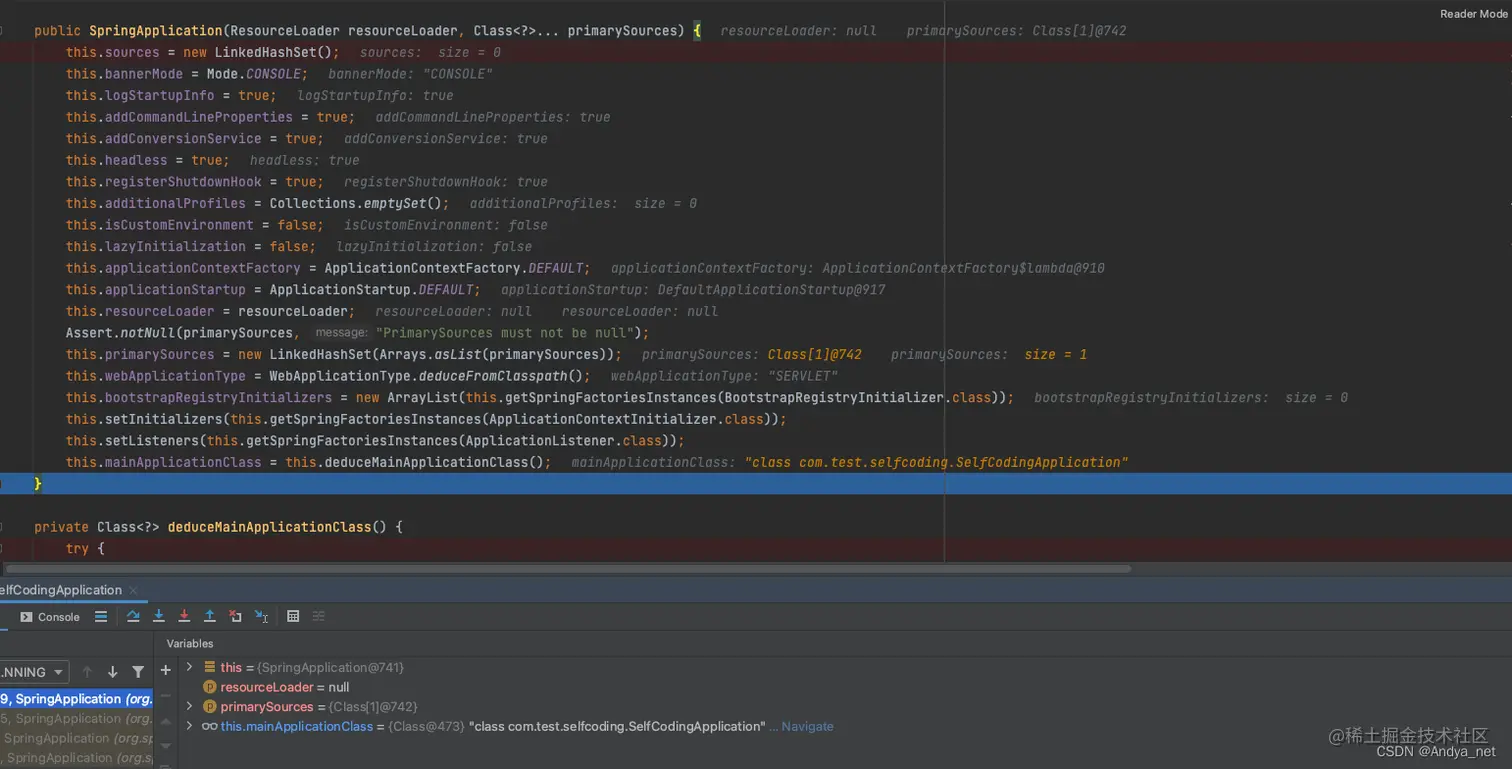Click 'this.bannerMode = Mode.CONSOLE;' code
Viewport: 1512px width, 769px height.
point(186,74)
